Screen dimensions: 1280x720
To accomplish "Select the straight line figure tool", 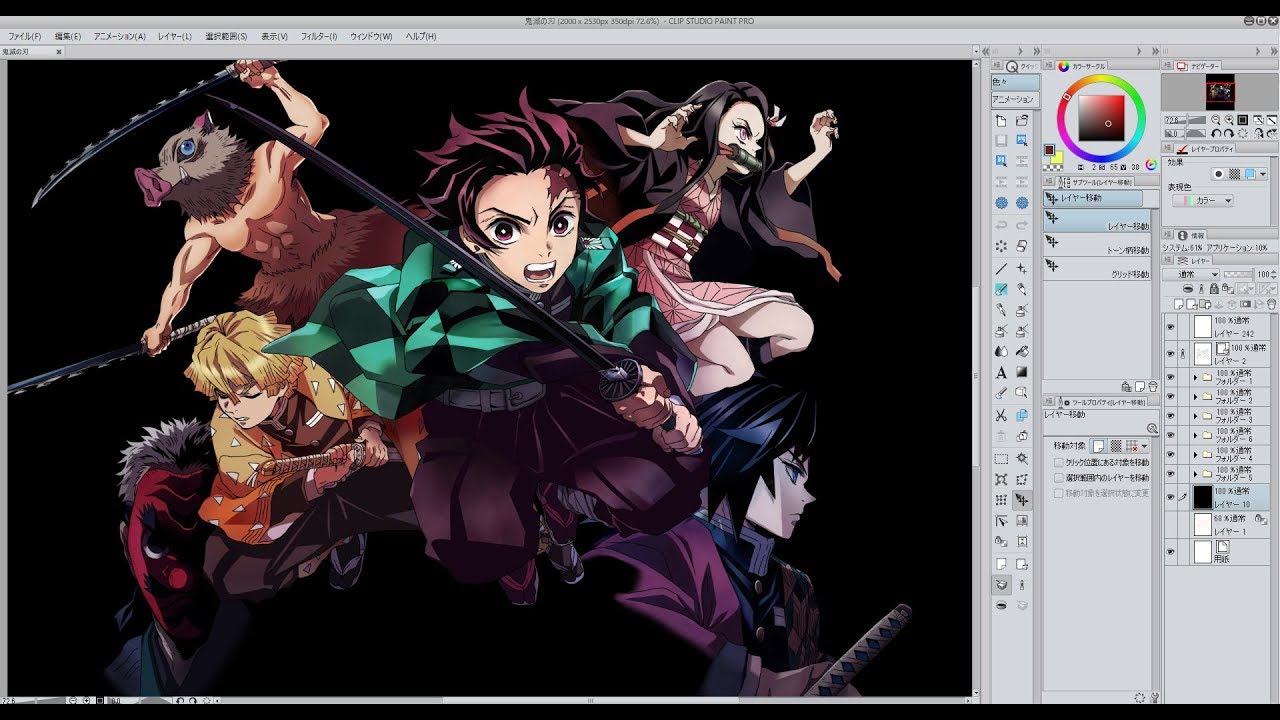I will coord(1001,269).
